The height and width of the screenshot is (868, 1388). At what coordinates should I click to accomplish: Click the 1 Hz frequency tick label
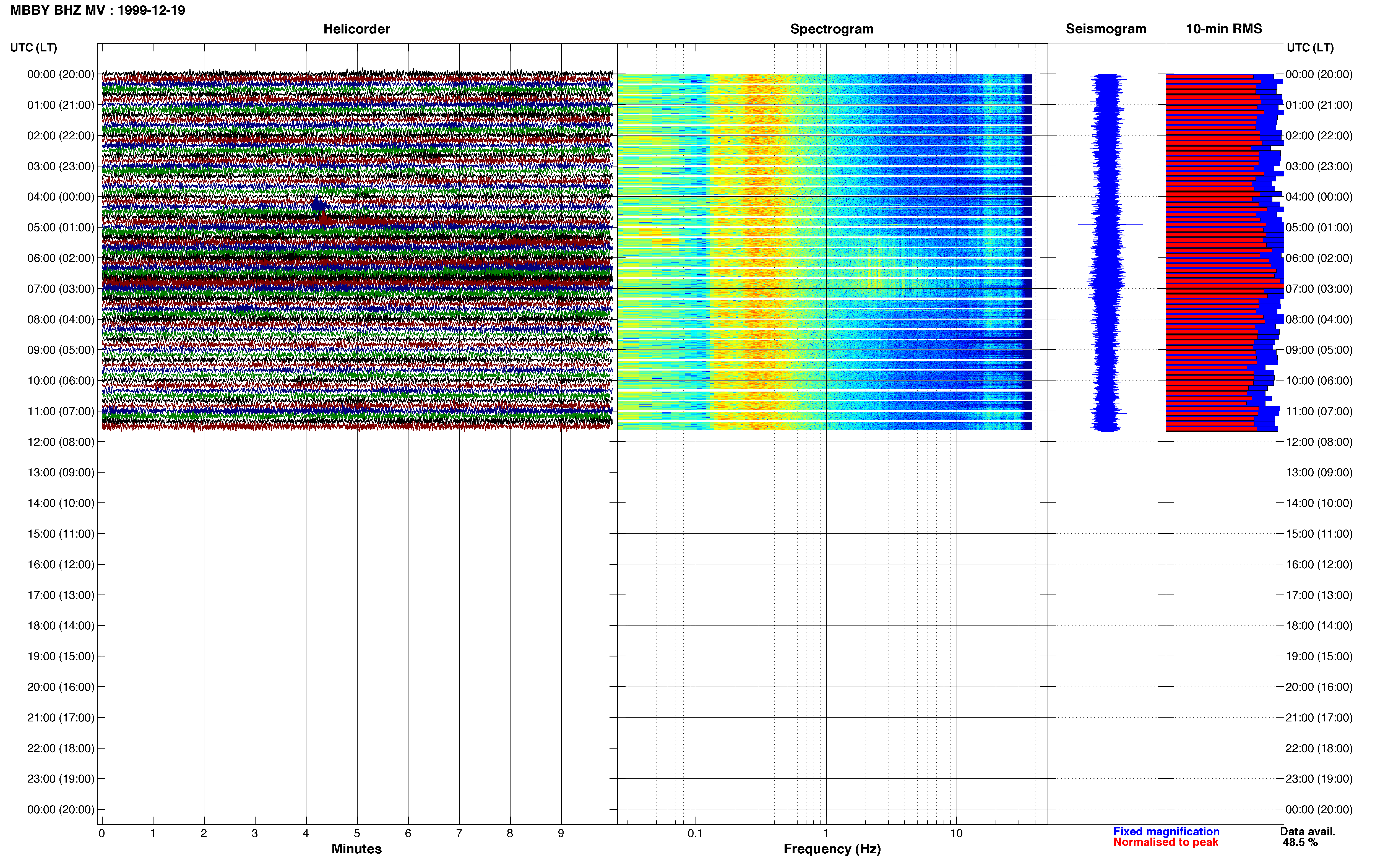coord(826,833)
